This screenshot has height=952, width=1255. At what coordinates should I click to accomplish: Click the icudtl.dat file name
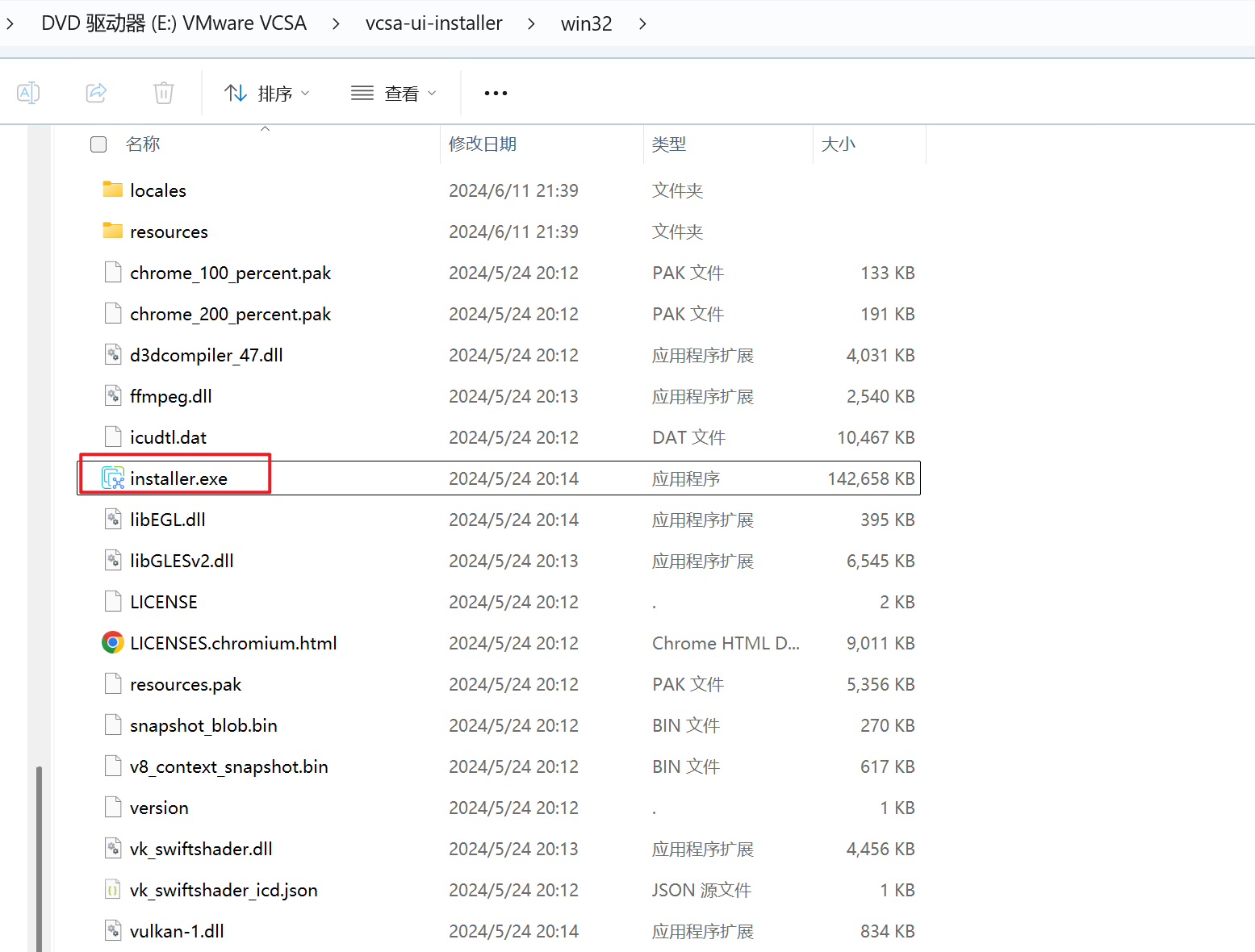click(169, 437)
